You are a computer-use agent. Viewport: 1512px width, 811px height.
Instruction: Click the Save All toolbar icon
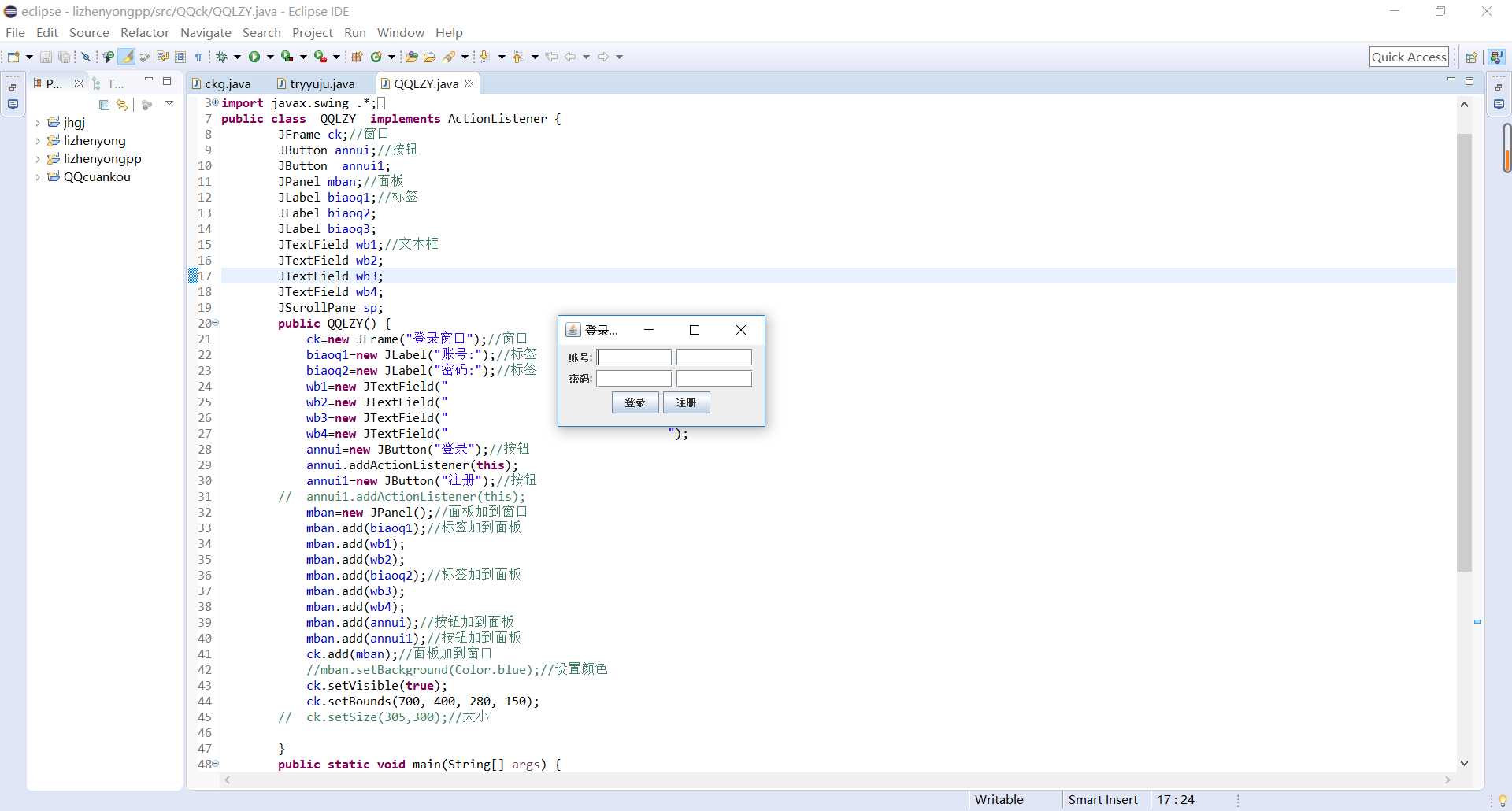point(64,57)
